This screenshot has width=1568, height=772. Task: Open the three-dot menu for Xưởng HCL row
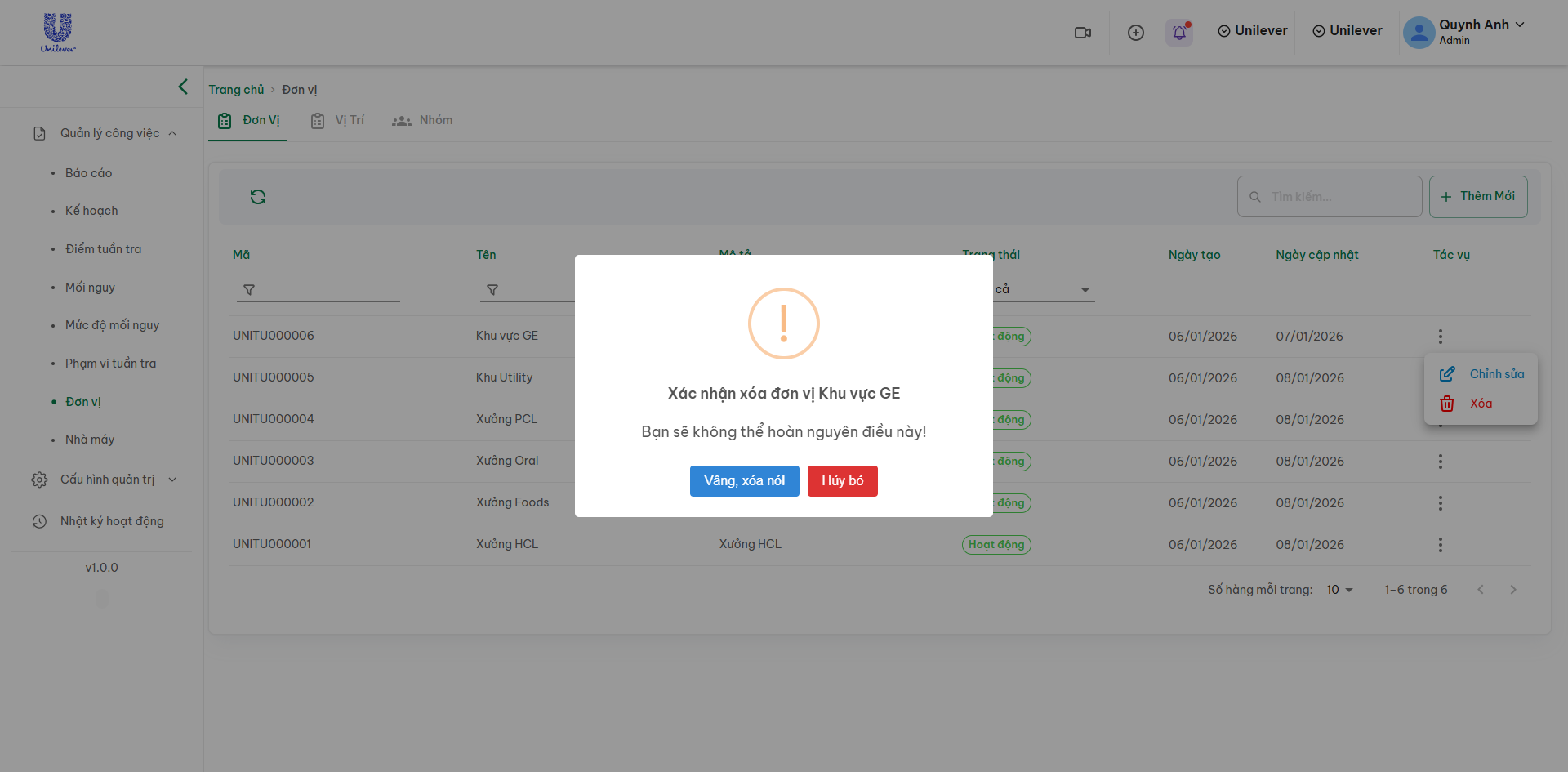click(x=1440, y=545)
